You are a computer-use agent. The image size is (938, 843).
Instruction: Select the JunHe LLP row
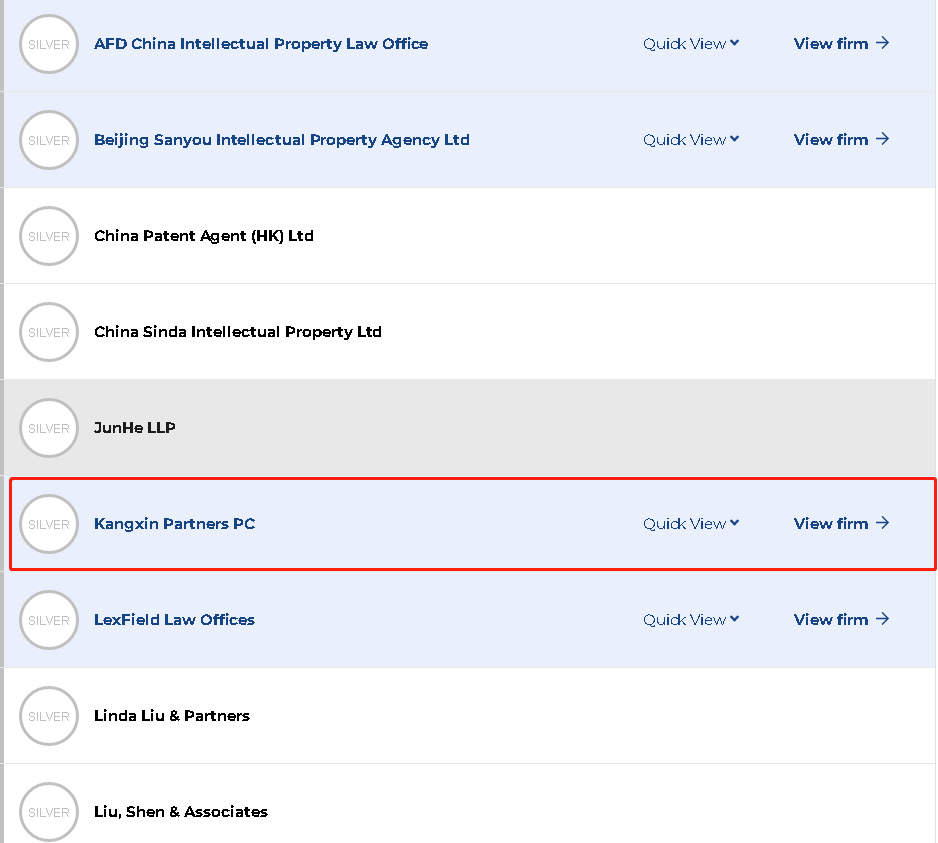click(470, 428)
